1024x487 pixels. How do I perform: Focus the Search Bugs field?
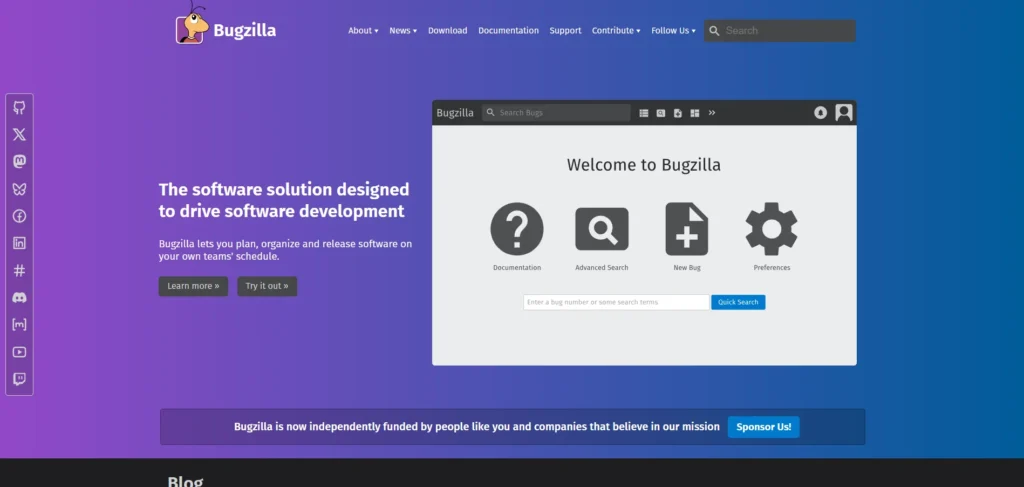[556, 113]
